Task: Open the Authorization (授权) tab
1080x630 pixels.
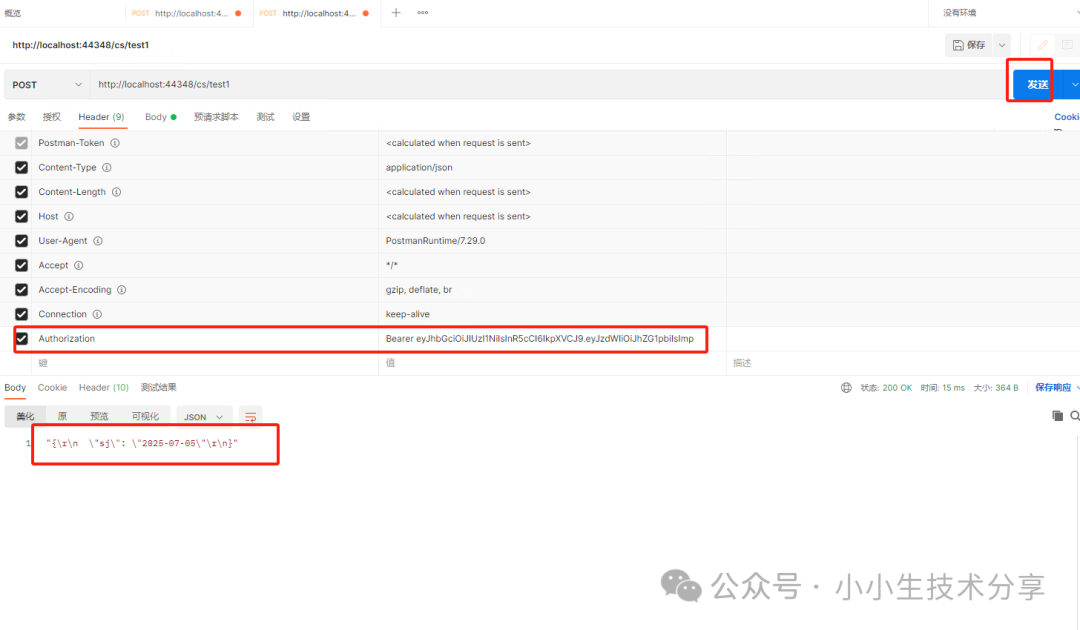Action: pyautogui.click(x=52, y=117)
